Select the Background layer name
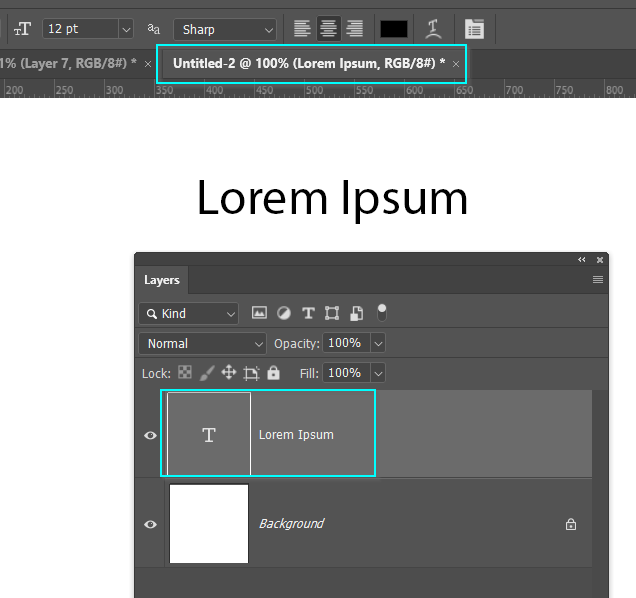The image size is (636, 598). coord(291,524)
